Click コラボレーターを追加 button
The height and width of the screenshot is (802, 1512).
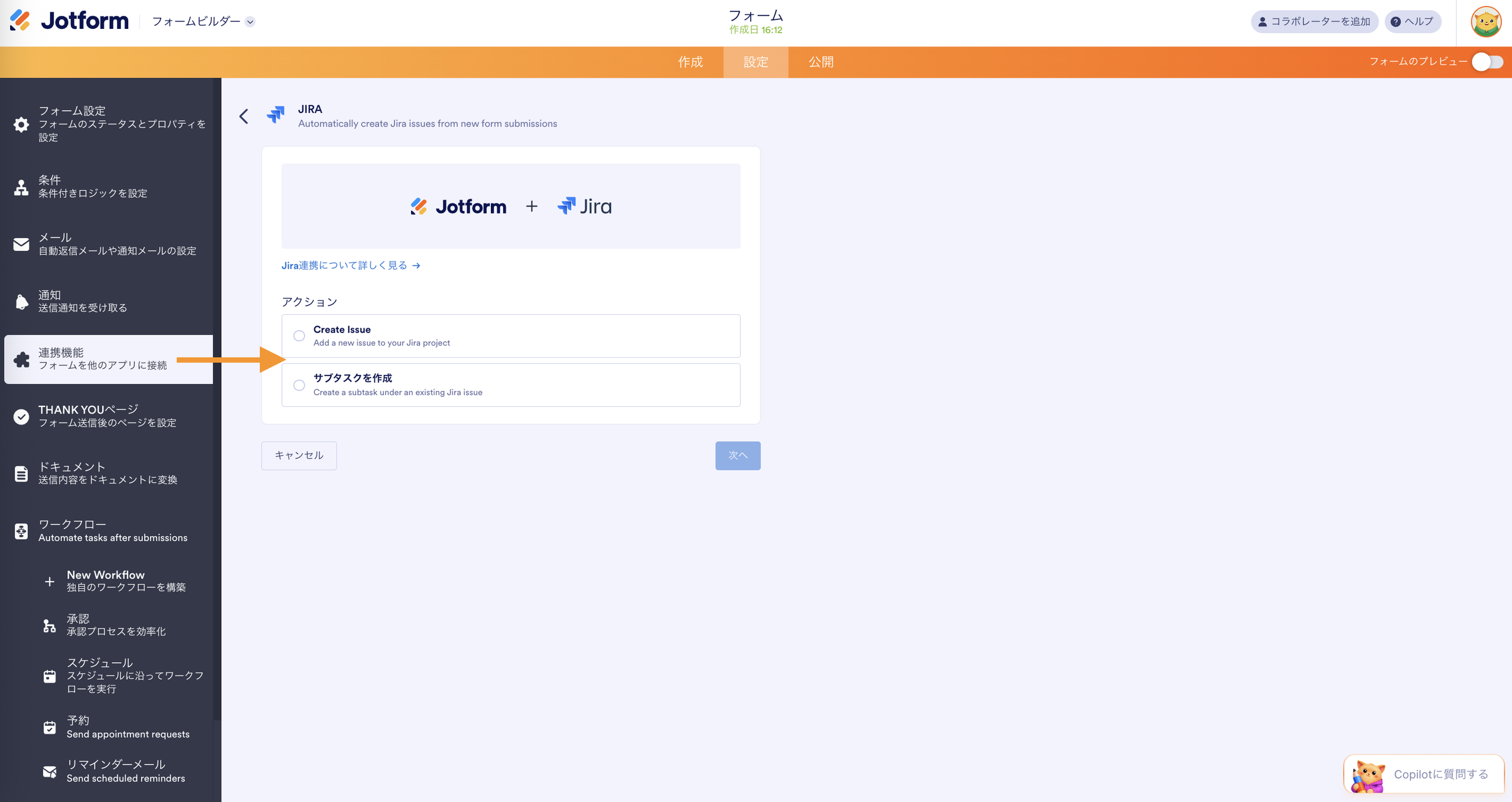point(1315,22)
